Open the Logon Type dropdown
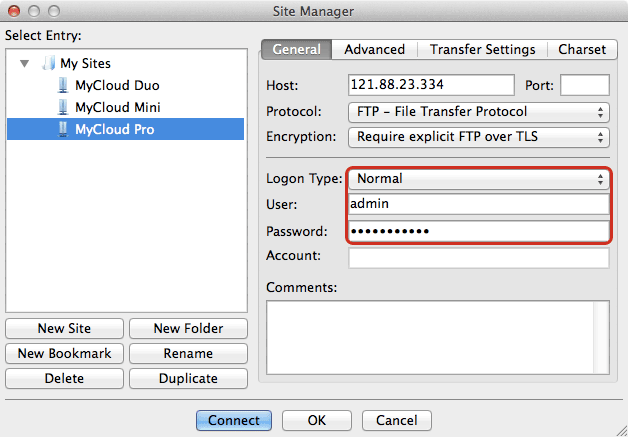This screenshot has height=437, width=628. pos(478,179)
